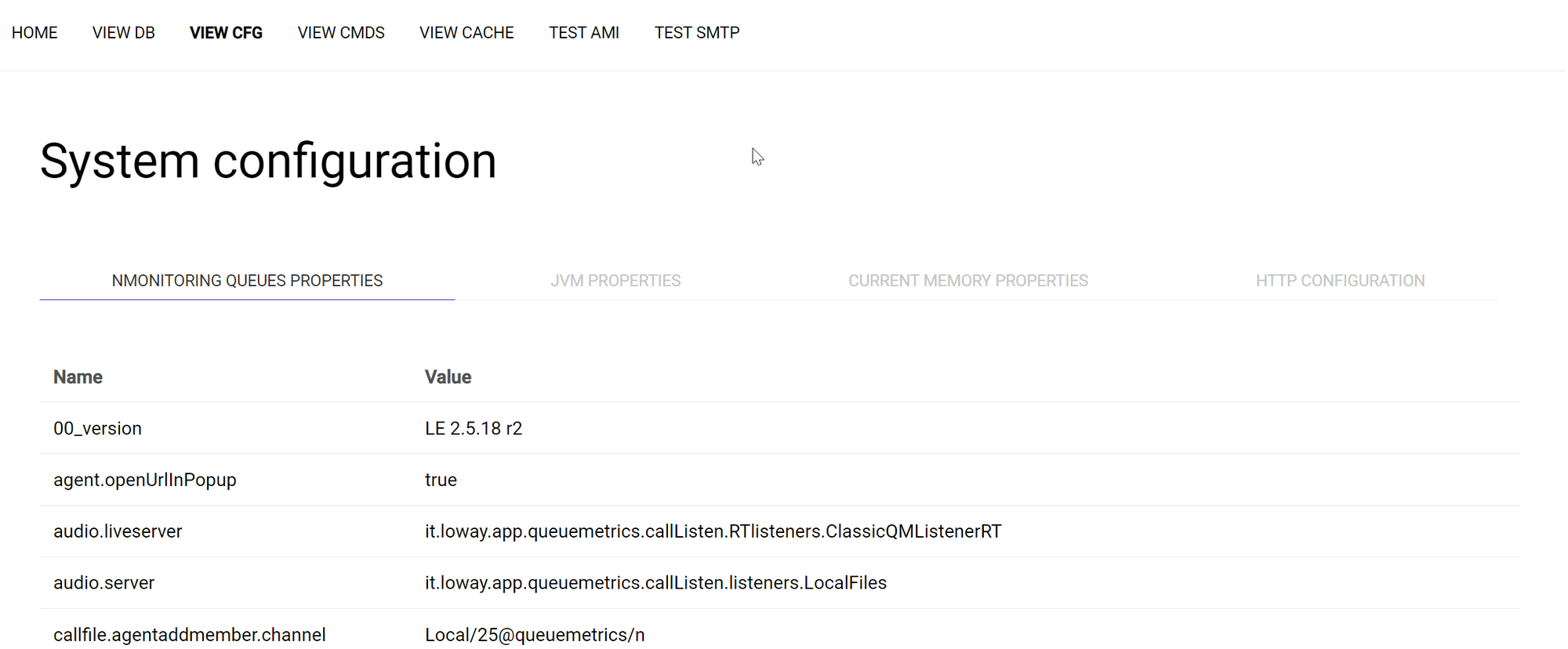1568x649 pixels.
Task: Select VIEW CFG in top navigation
Action: point(226,33)
